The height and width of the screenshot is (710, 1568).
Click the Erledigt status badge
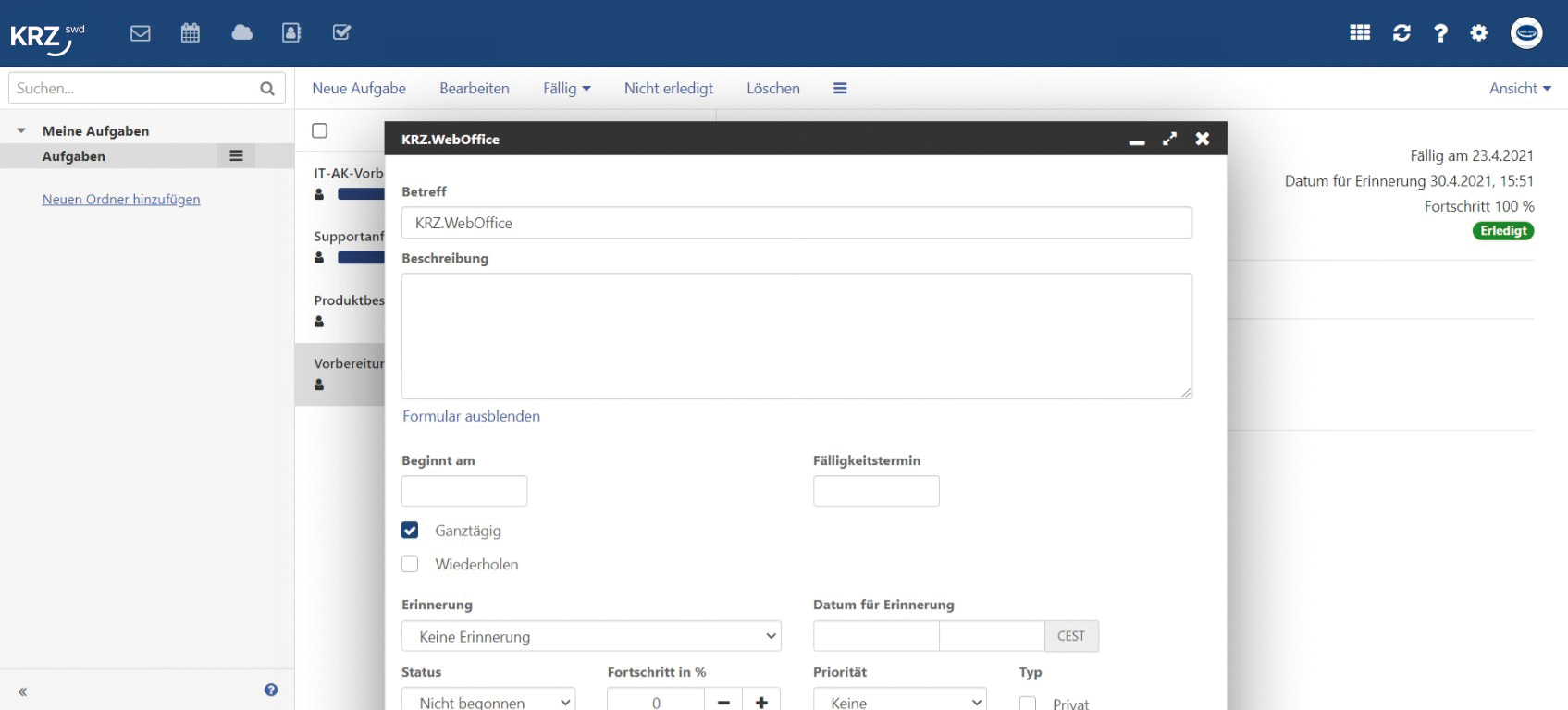1503,231
